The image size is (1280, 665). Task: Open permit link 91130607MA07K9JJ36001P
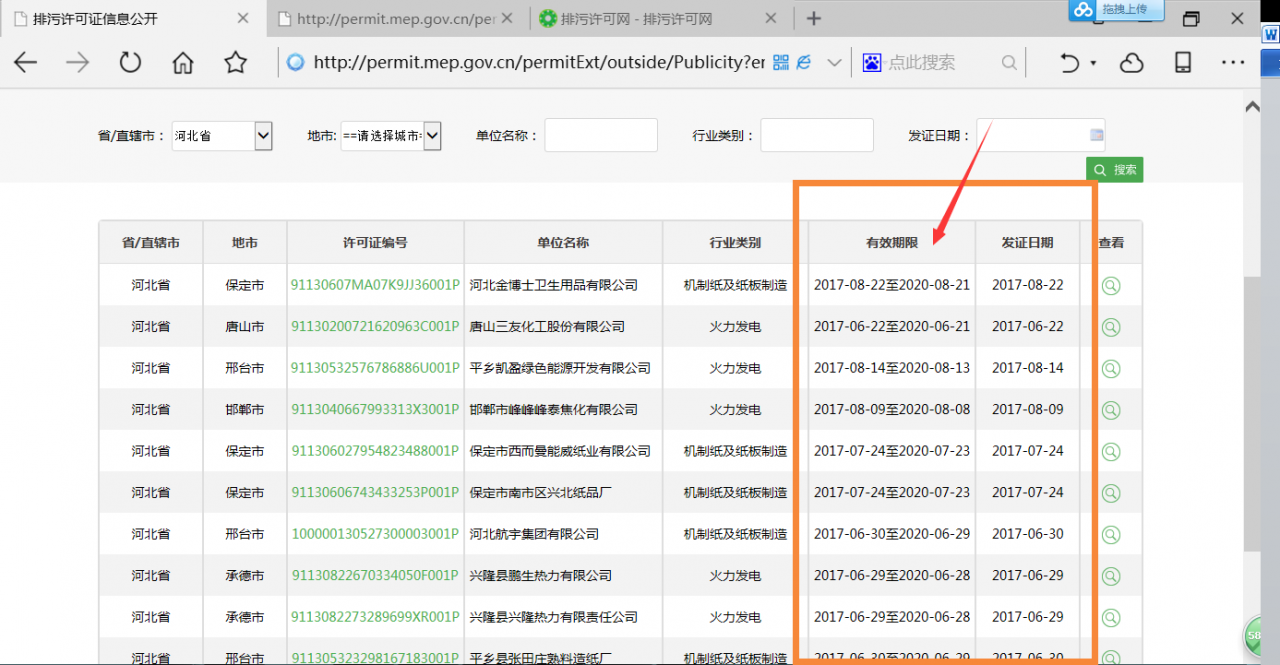point(374,284)
